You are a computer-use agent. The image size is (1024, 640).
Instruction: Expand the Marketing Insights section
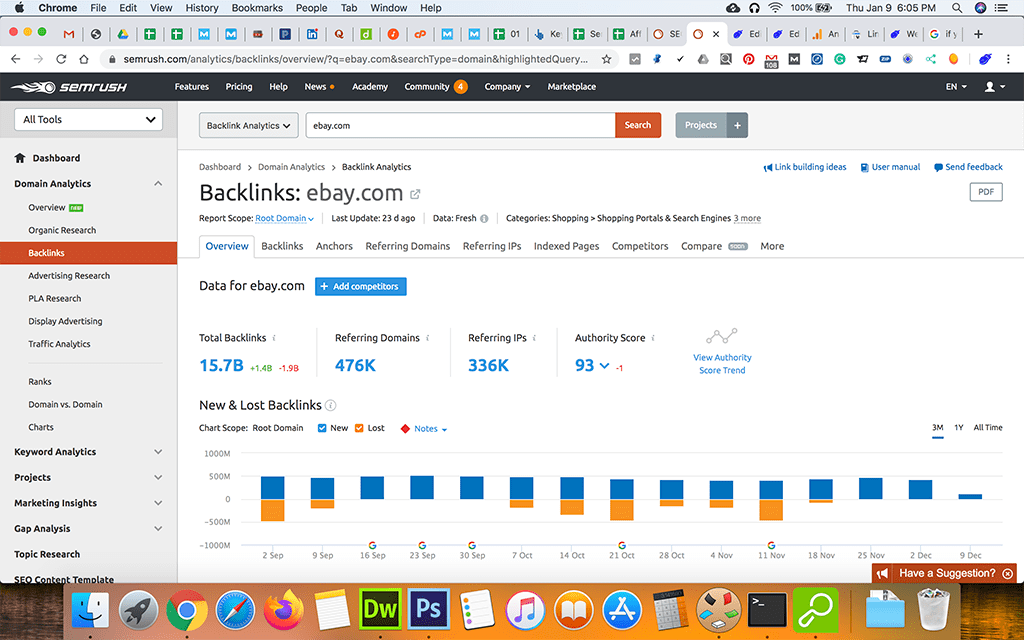pyautogui.click(x=158, y=503)
